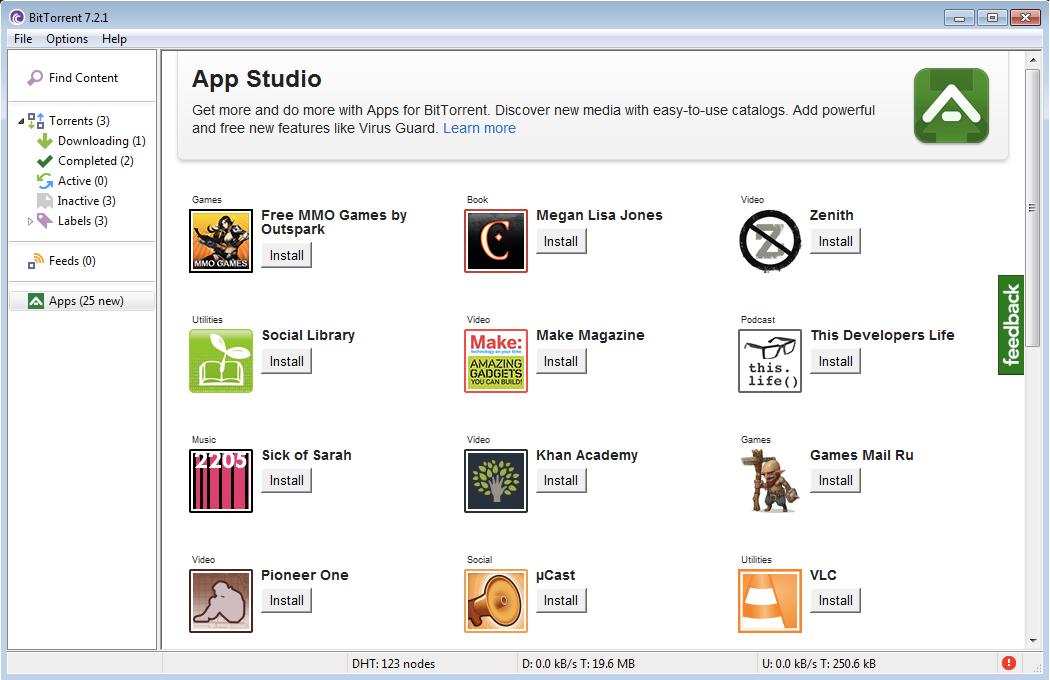The width and height of the screenshot is (1050, 680).
Task: Click the VLC traffic cone icon
Action: 770,601
